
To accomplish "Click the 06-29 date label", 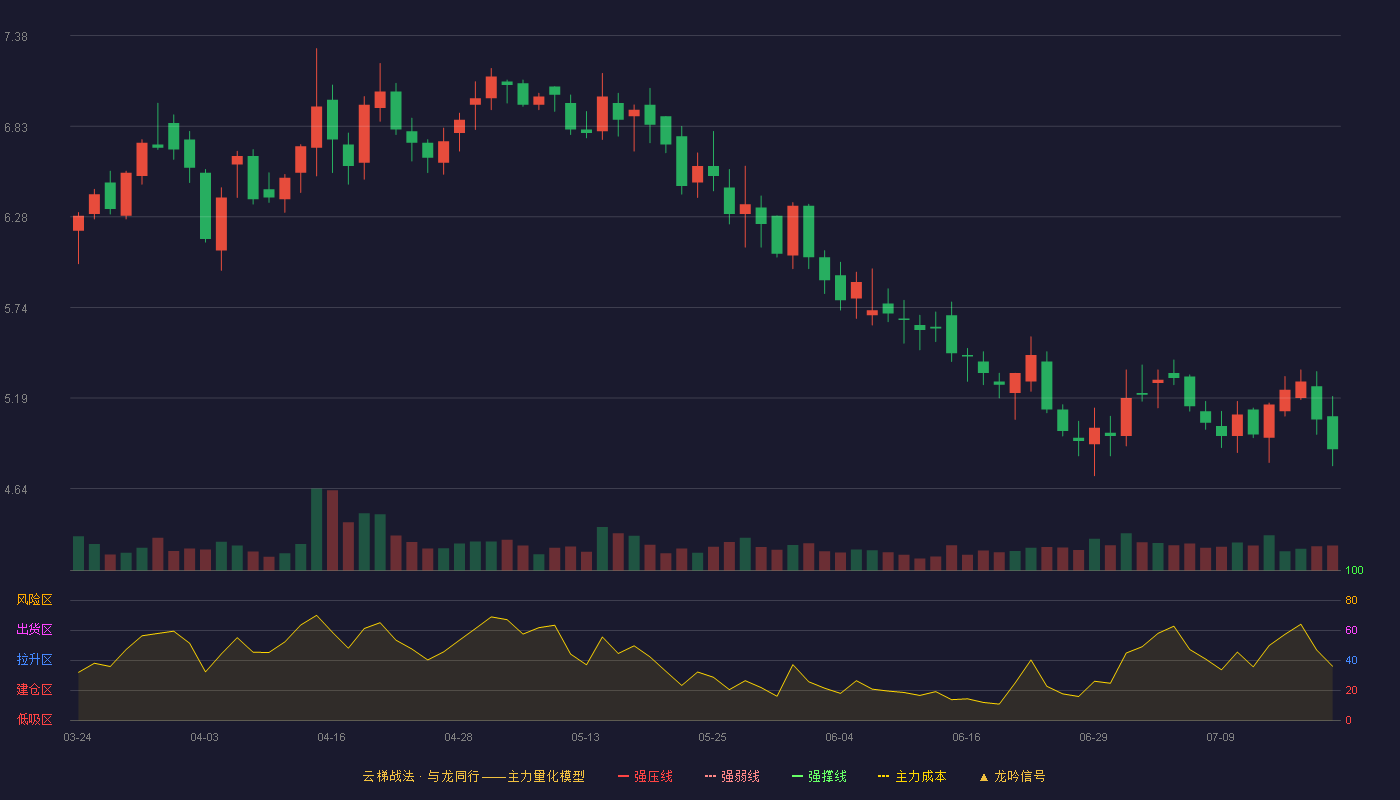I will [x=1093, y=737].
